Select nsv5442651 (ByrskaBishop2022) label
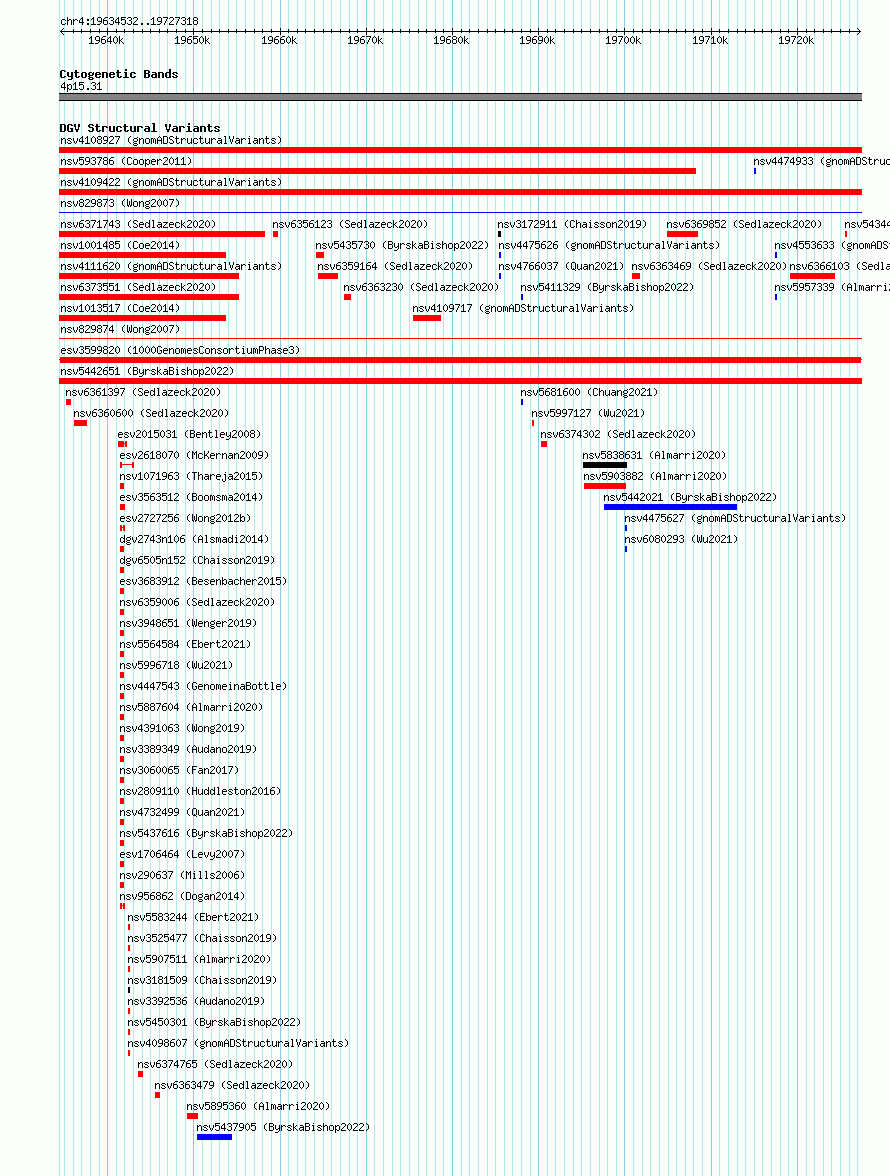This screenshot has width=890, height=1176. 147,371
